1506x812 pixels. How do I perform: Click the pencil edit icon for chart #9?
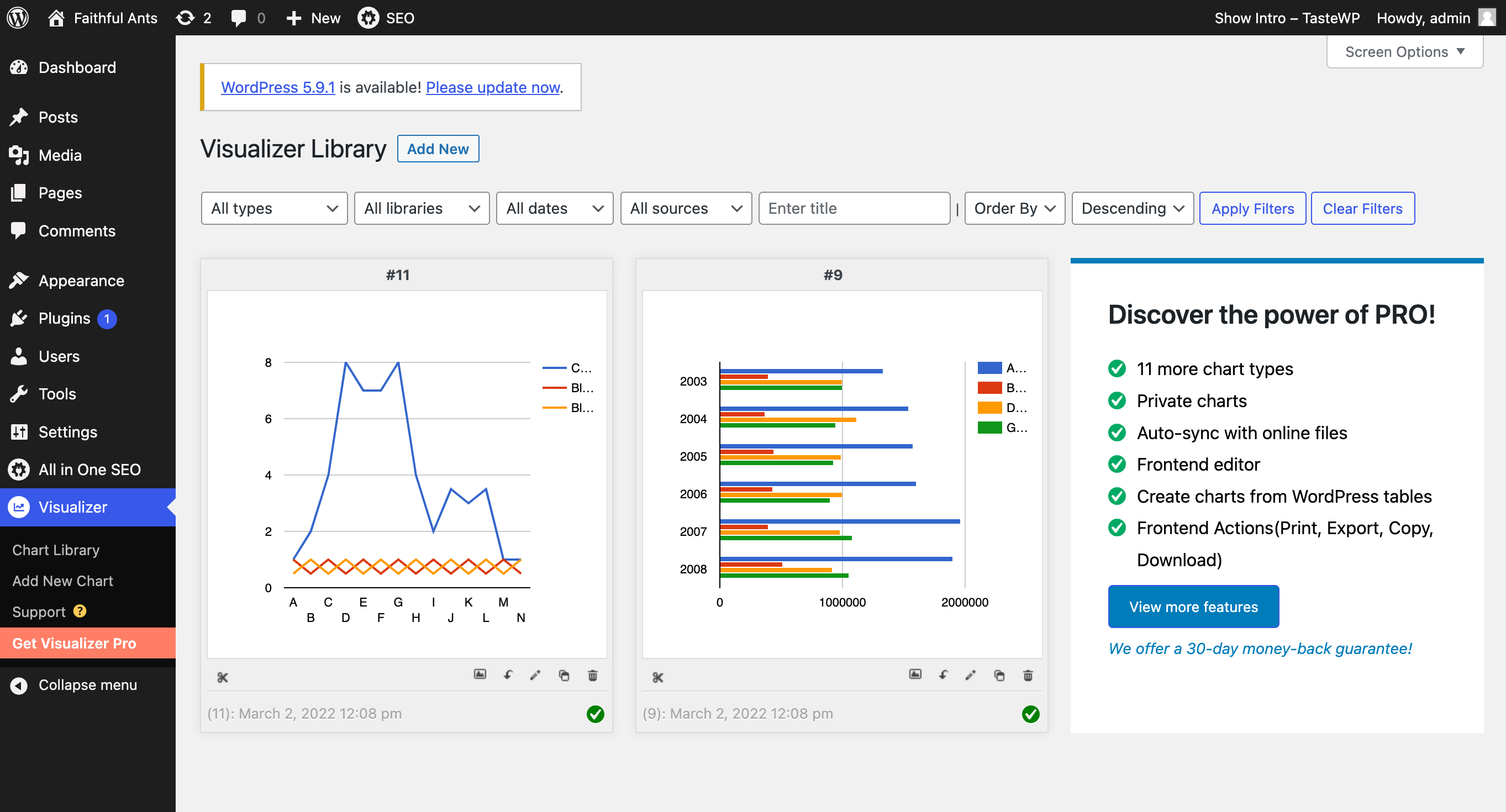coord(971,675)
